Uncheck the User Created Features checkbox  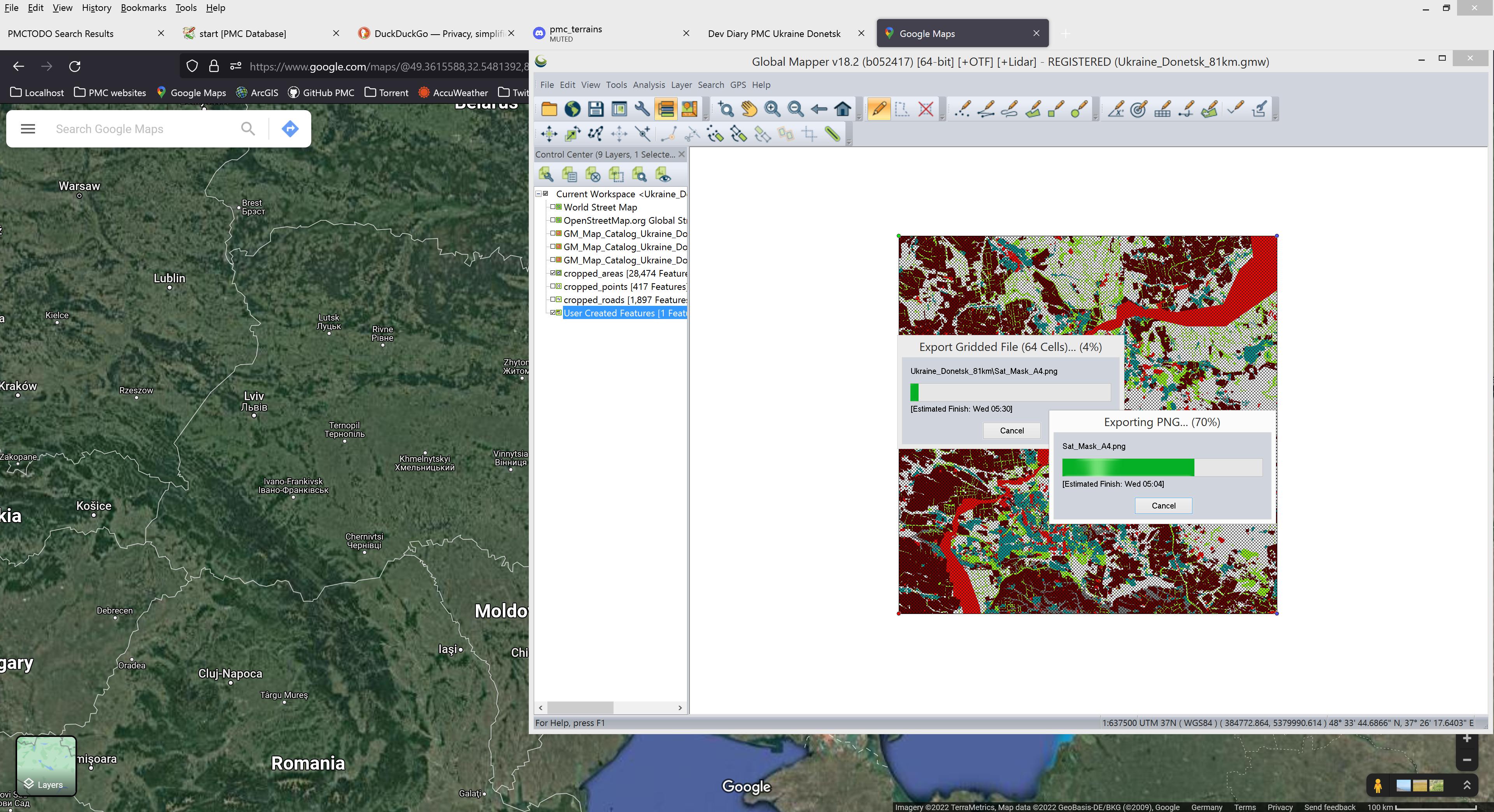pyautogui.click(x=553, y=312)
